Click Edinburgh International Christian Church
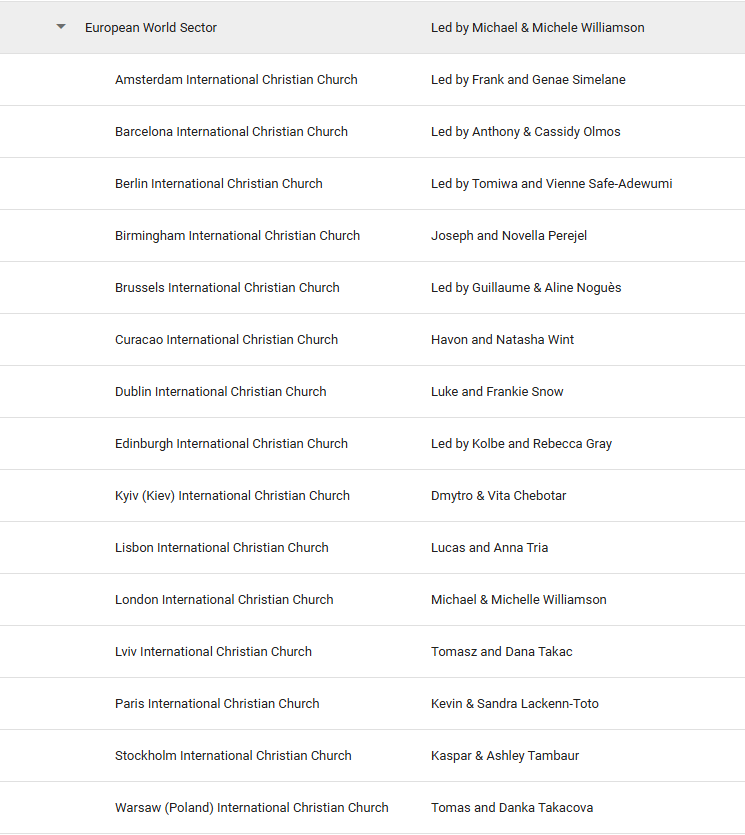The image size is (745, 835). coord(231,444)
